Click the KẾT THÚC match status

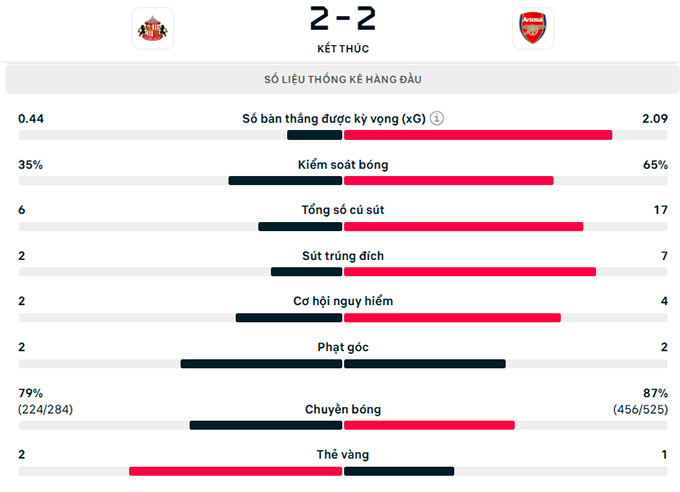pos(343,48)
